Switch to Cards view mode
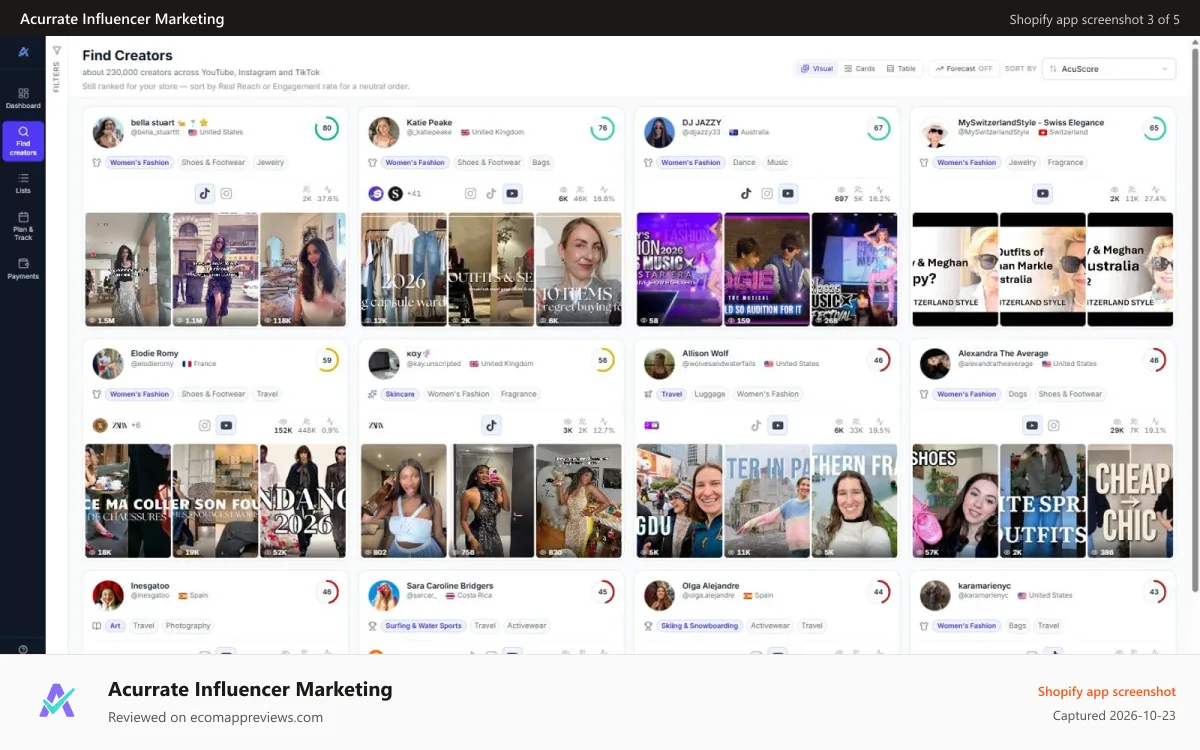Screen dimensions: 1200x750 click(x=860, y=69)
